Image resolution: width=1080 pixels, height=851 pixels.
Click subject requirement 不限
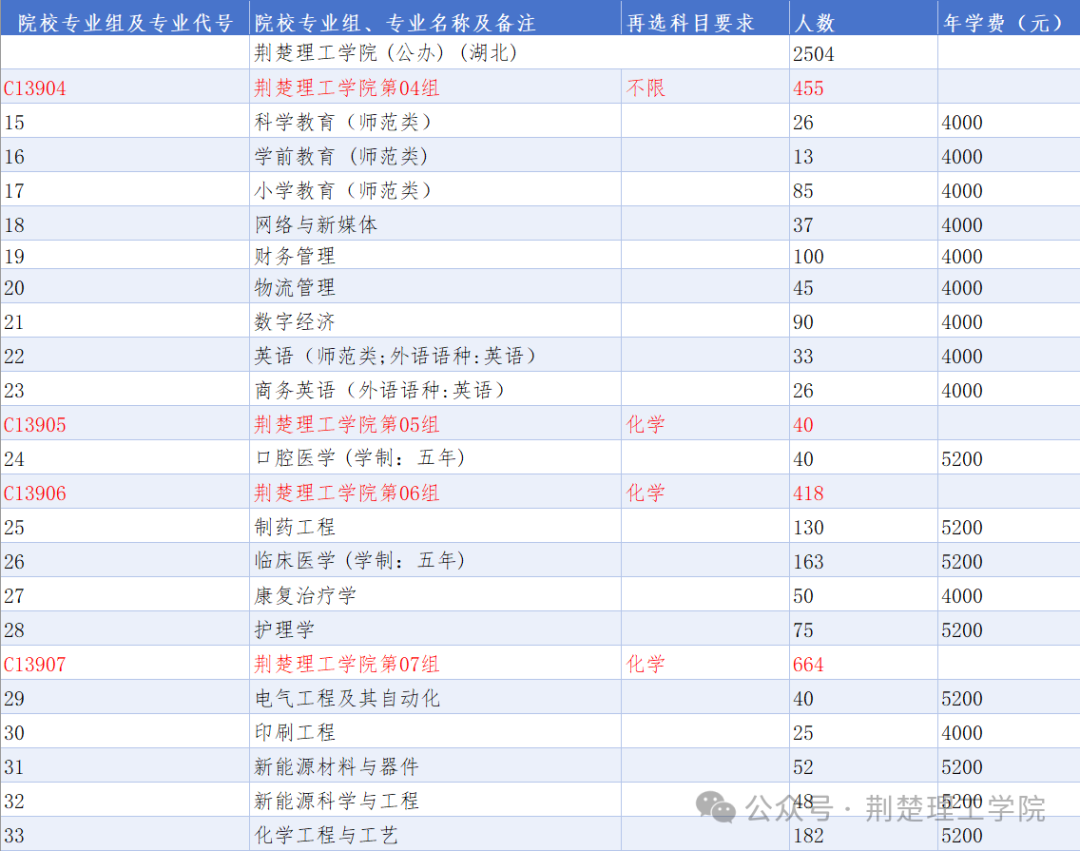645,87
